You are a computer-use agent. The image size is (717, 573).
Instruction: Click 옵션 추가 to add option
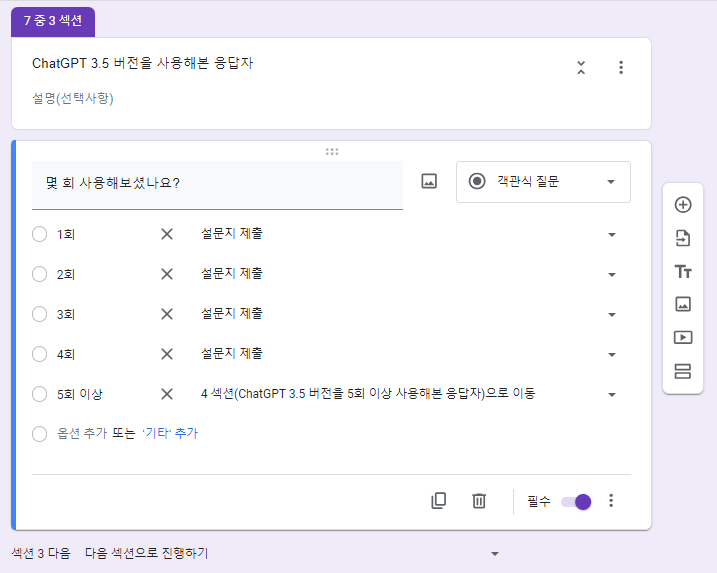[x=82, y=434]
